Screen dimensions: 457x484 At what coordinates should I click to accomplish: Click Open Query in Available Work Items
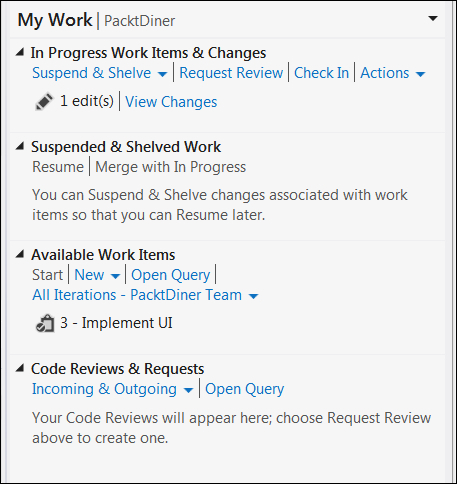pos(170,275)
